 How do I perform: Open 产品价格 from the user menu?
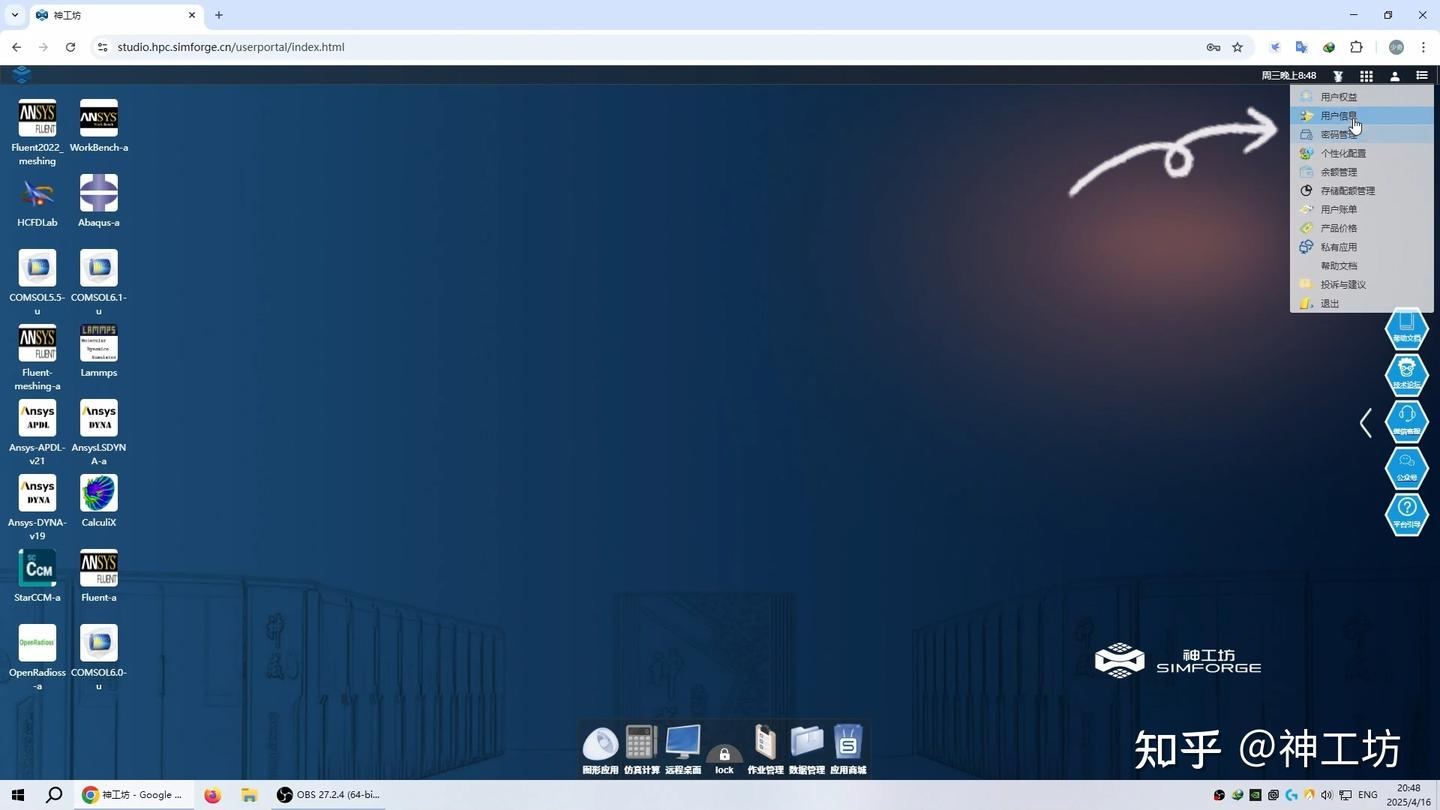[x=1361, y=228]
